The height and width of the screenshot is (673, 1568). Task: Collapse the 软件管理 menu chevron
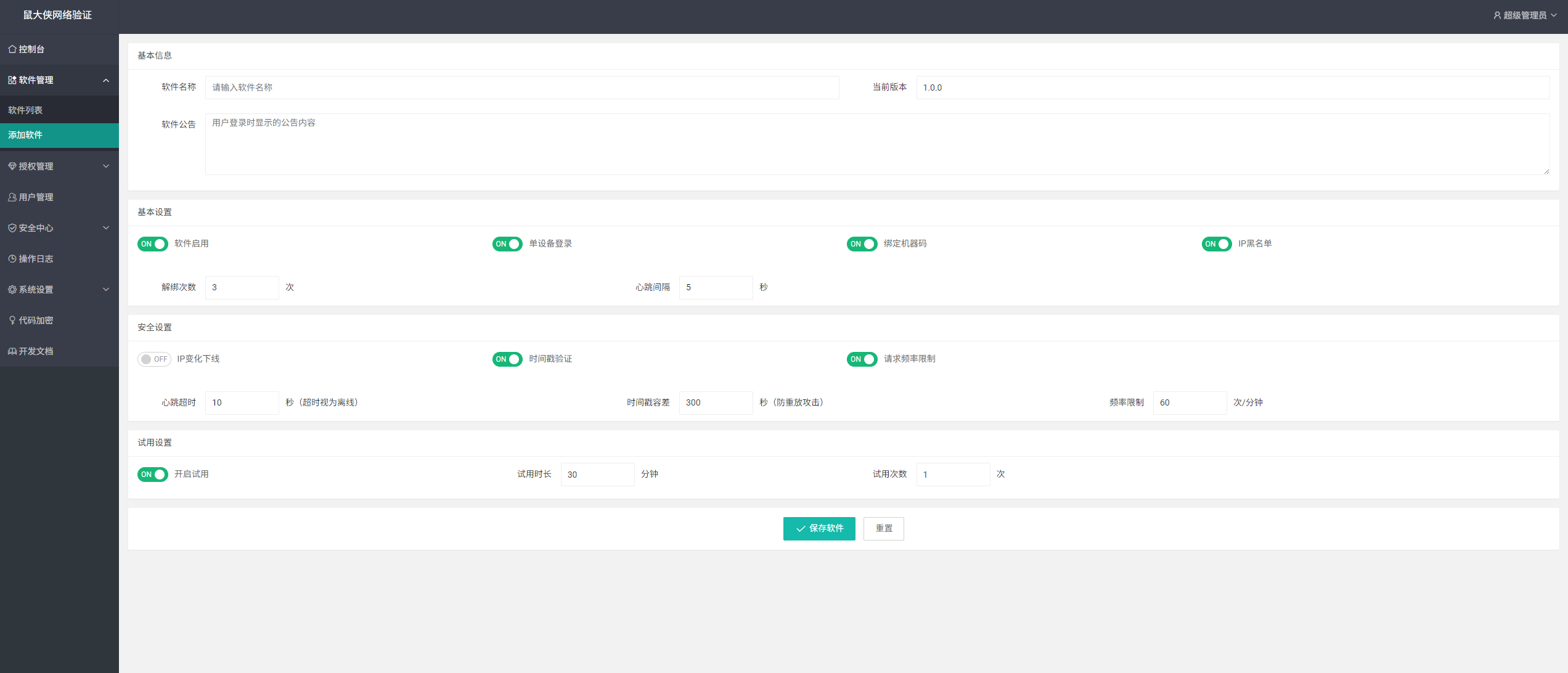click(x=106, y=80)
